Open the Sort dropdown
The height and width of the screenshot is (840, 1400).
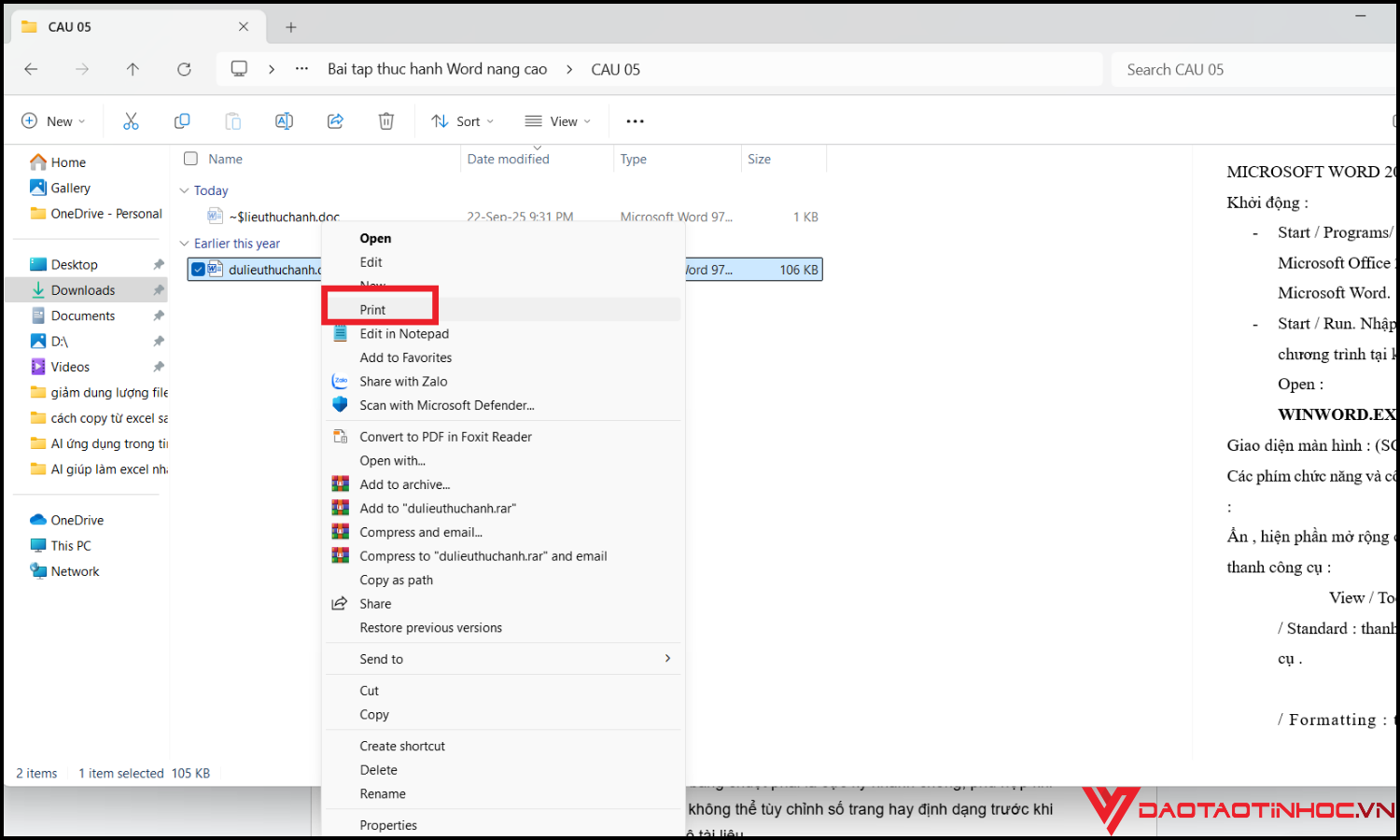[463, 121]
